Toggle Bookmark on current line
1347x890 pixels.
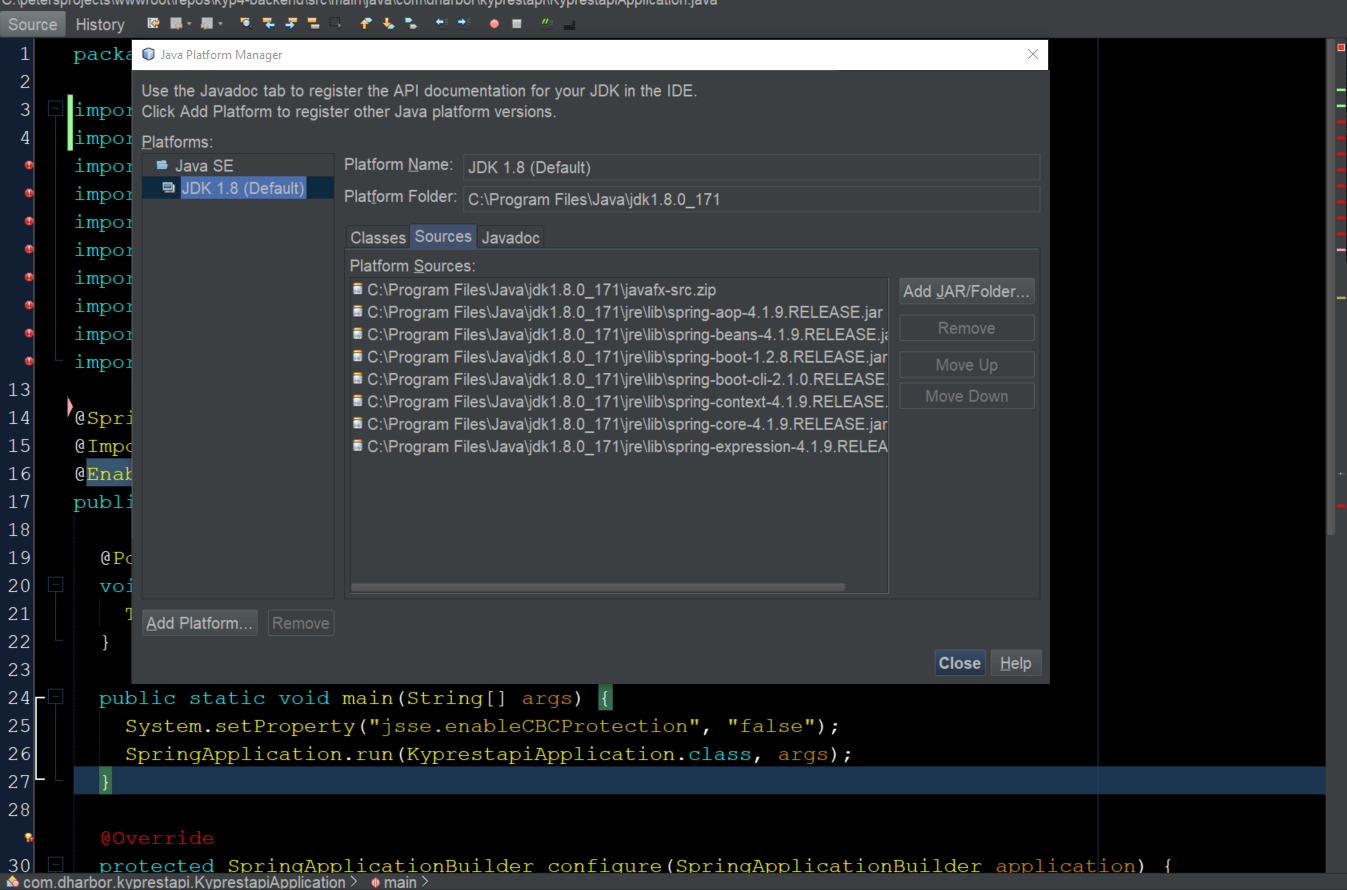(x=409, y=23)
